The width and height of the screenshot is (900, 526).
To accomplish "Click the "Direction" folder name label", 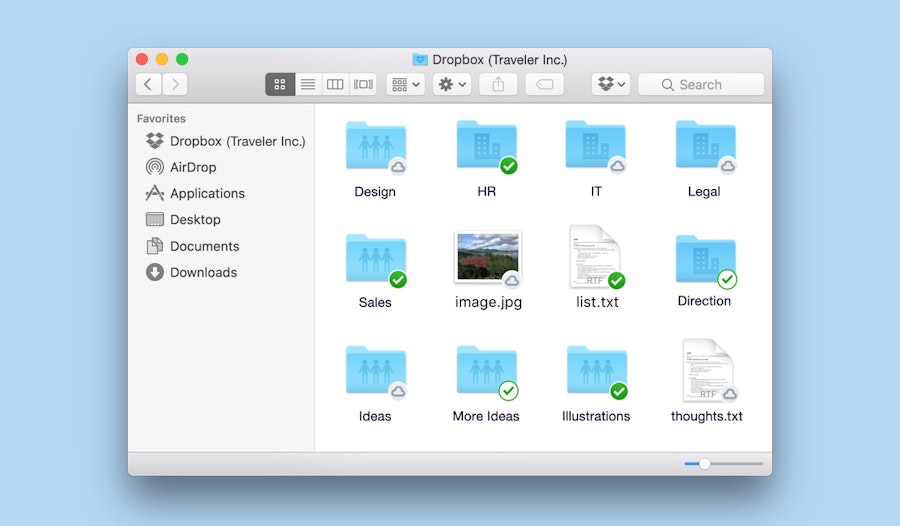I will (704, 301).
